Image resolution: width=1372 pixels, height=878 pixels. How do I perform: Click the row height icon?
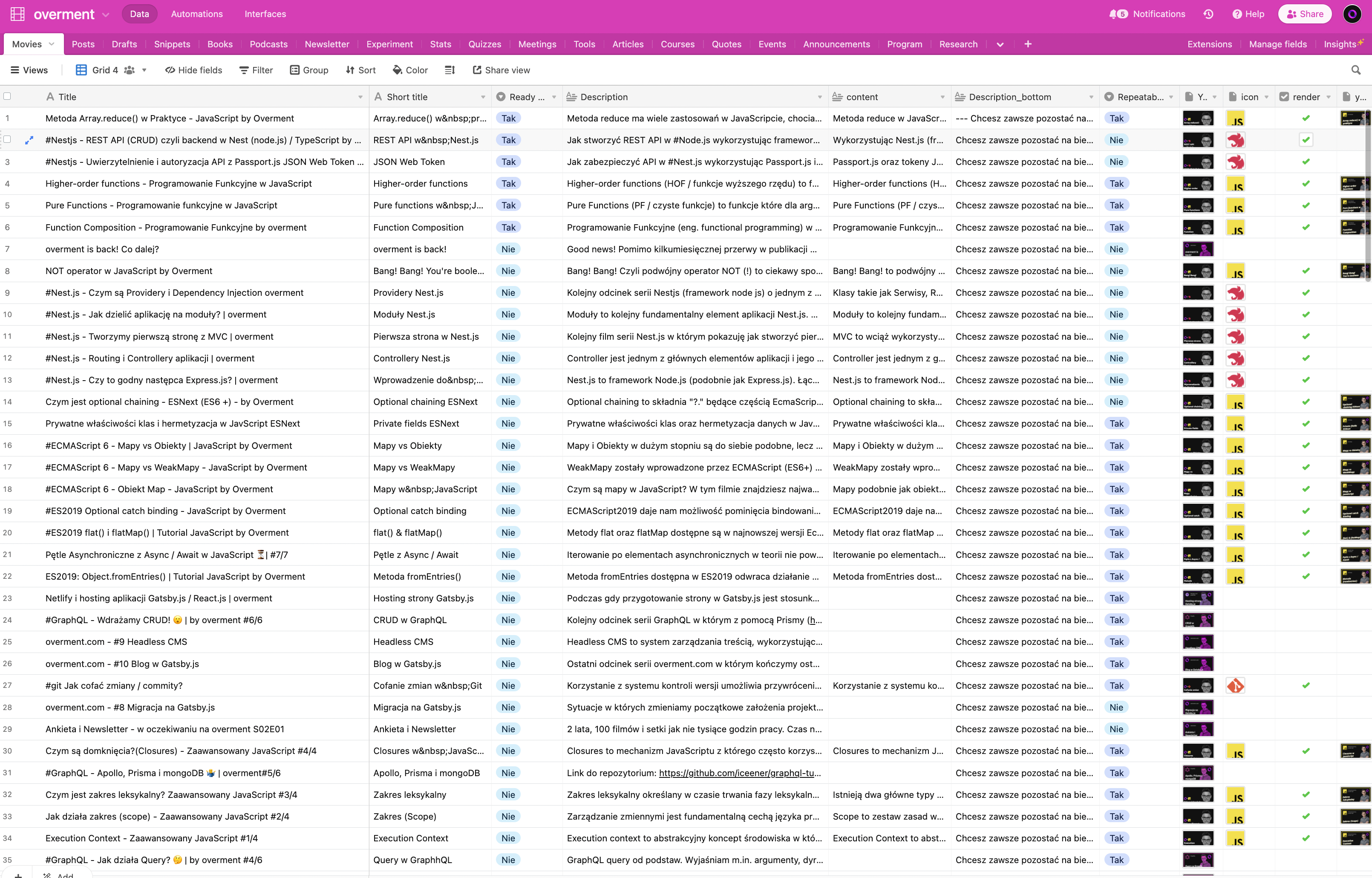point(450,70)
